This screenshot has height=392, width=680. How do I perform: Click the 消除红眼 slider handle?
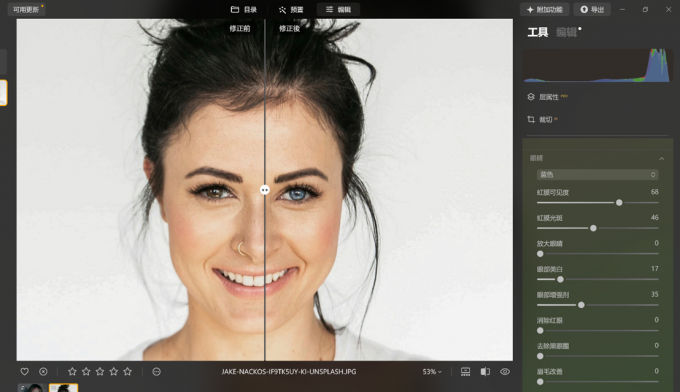click(540, 330)
